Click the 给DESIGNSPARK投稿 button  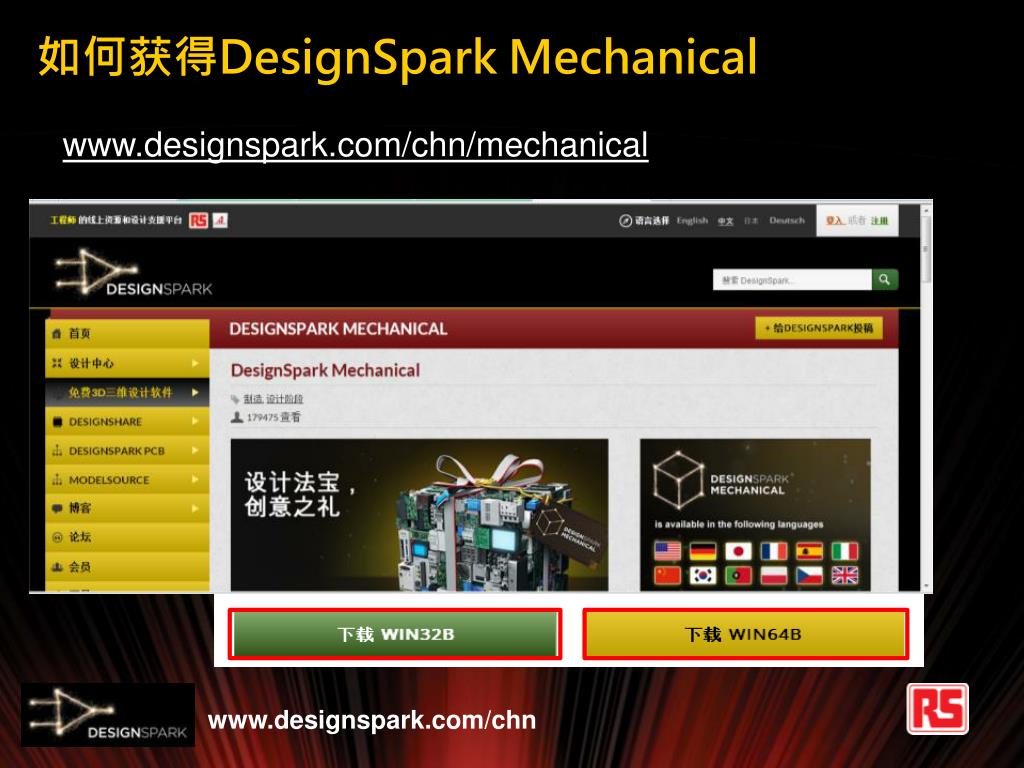click(x=819, y=328)
